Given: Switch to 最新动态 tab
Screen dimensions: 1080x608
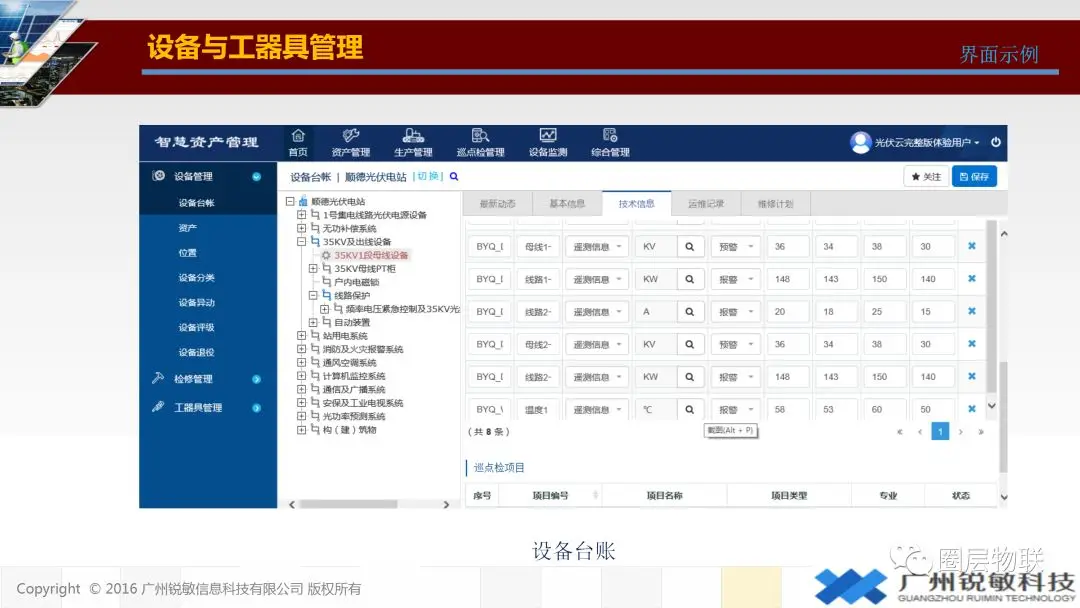Looking at the screenshot, I should tap(497, 204).
